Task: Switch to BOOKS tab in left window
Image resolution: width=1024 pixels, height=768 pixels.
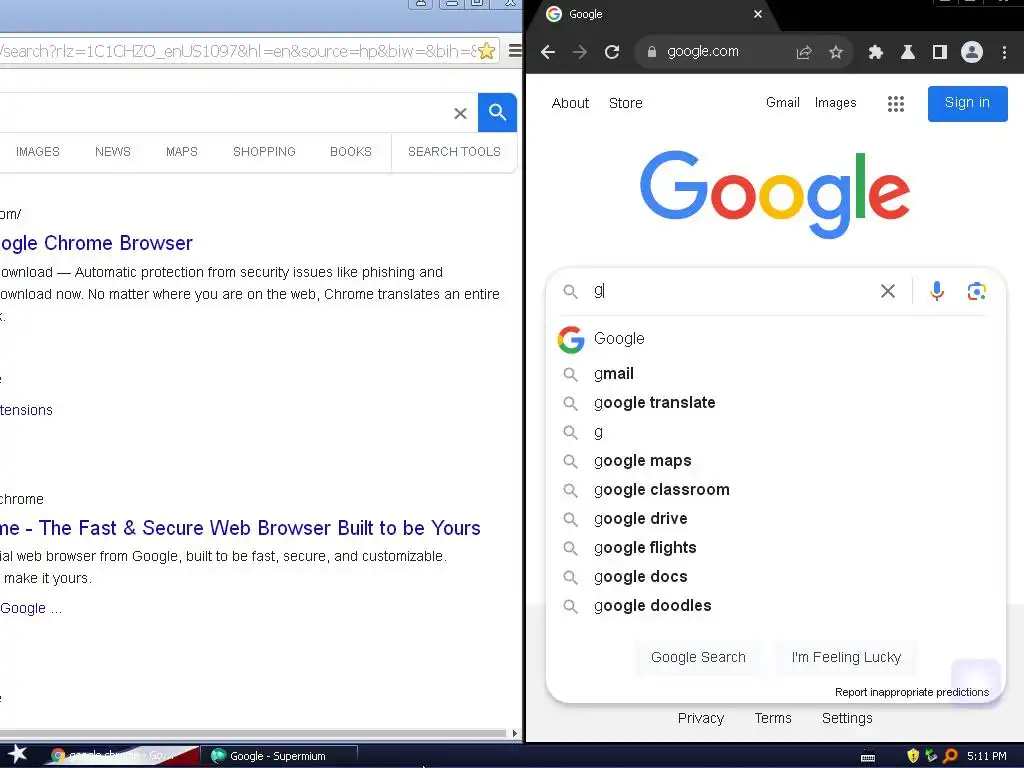Action: [x=351, y=152]
